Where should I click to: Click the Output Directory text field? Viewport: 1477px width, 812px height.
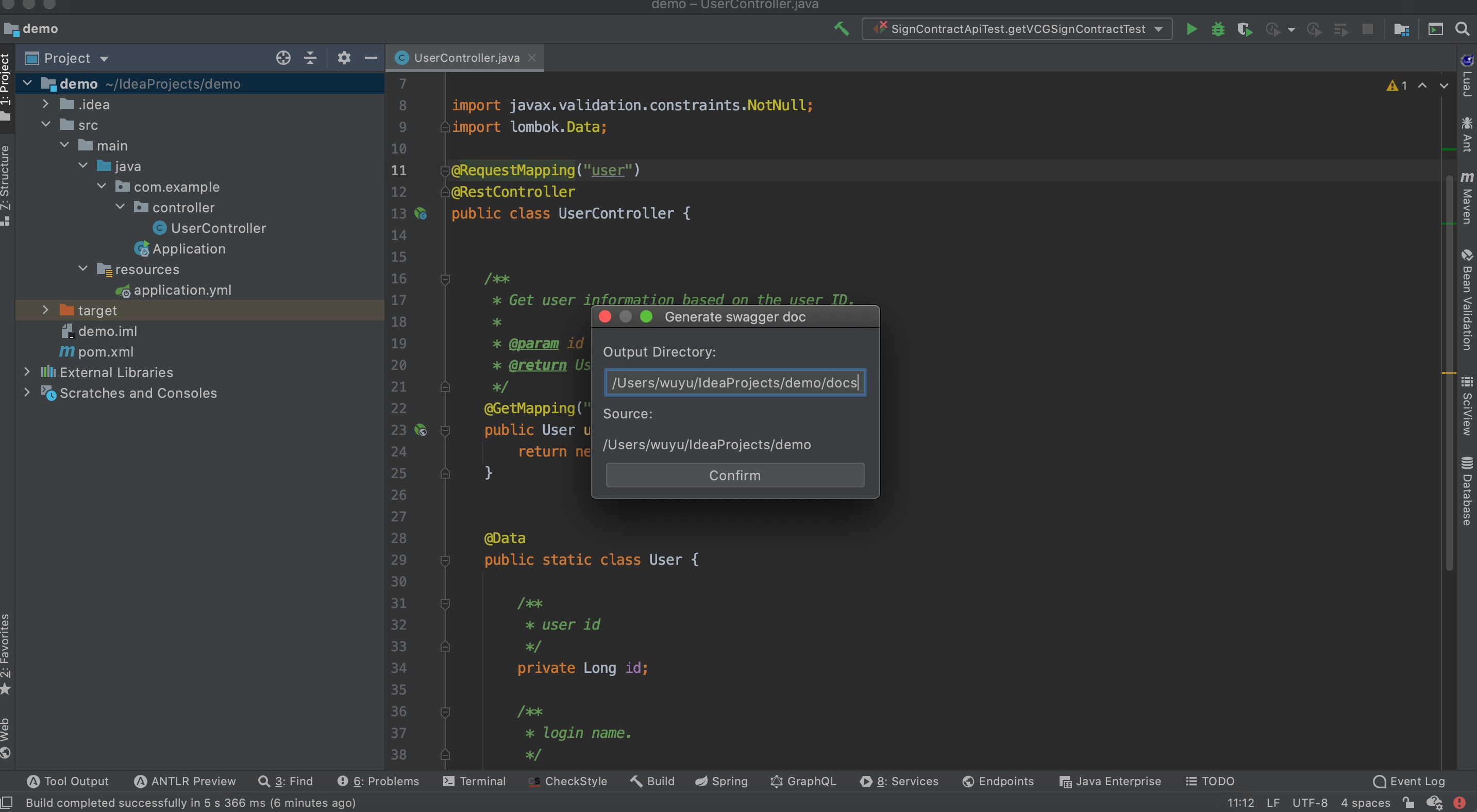click(x=734, y=382)
